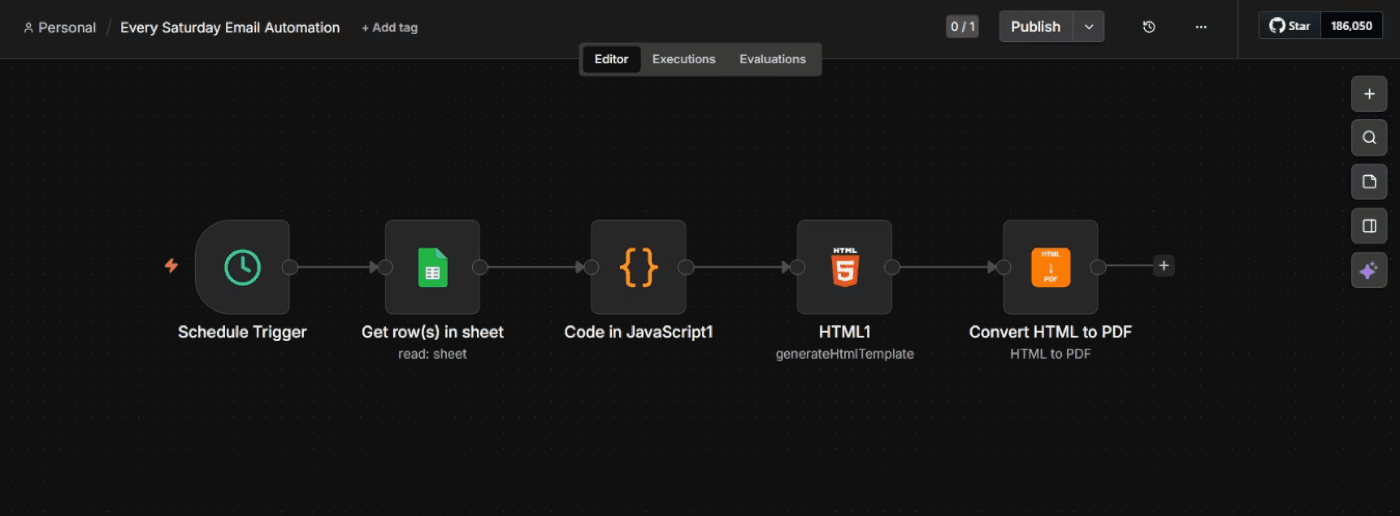Add a sticky note from sidebar
Viewport: 1400px width, 516px height.
coord(1369,182)
